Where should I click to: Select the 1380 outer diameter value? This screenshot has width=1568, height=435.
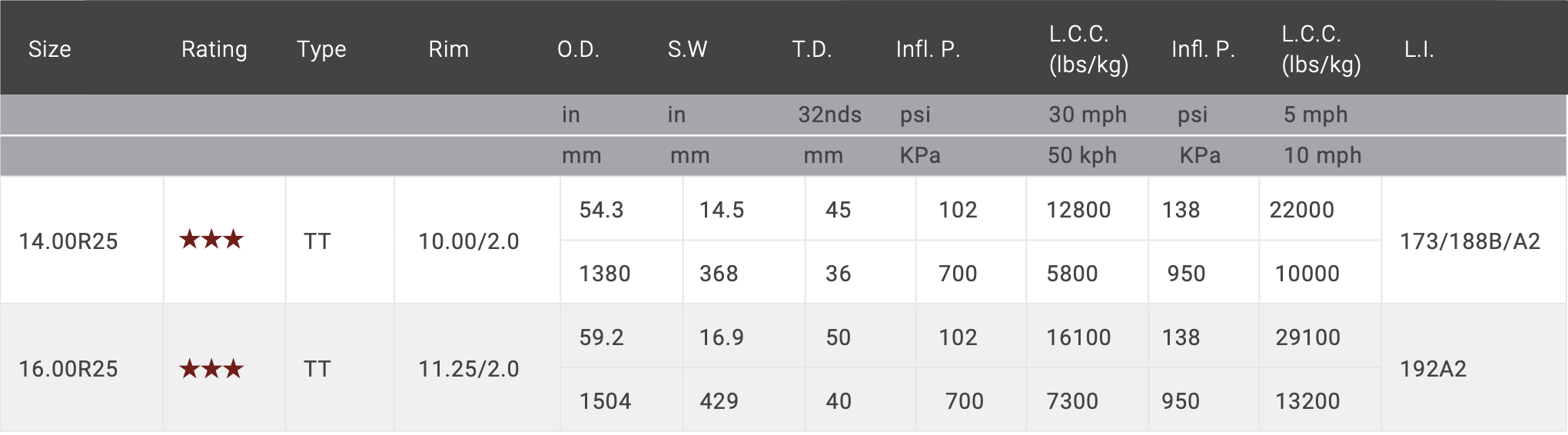(605, 274)
